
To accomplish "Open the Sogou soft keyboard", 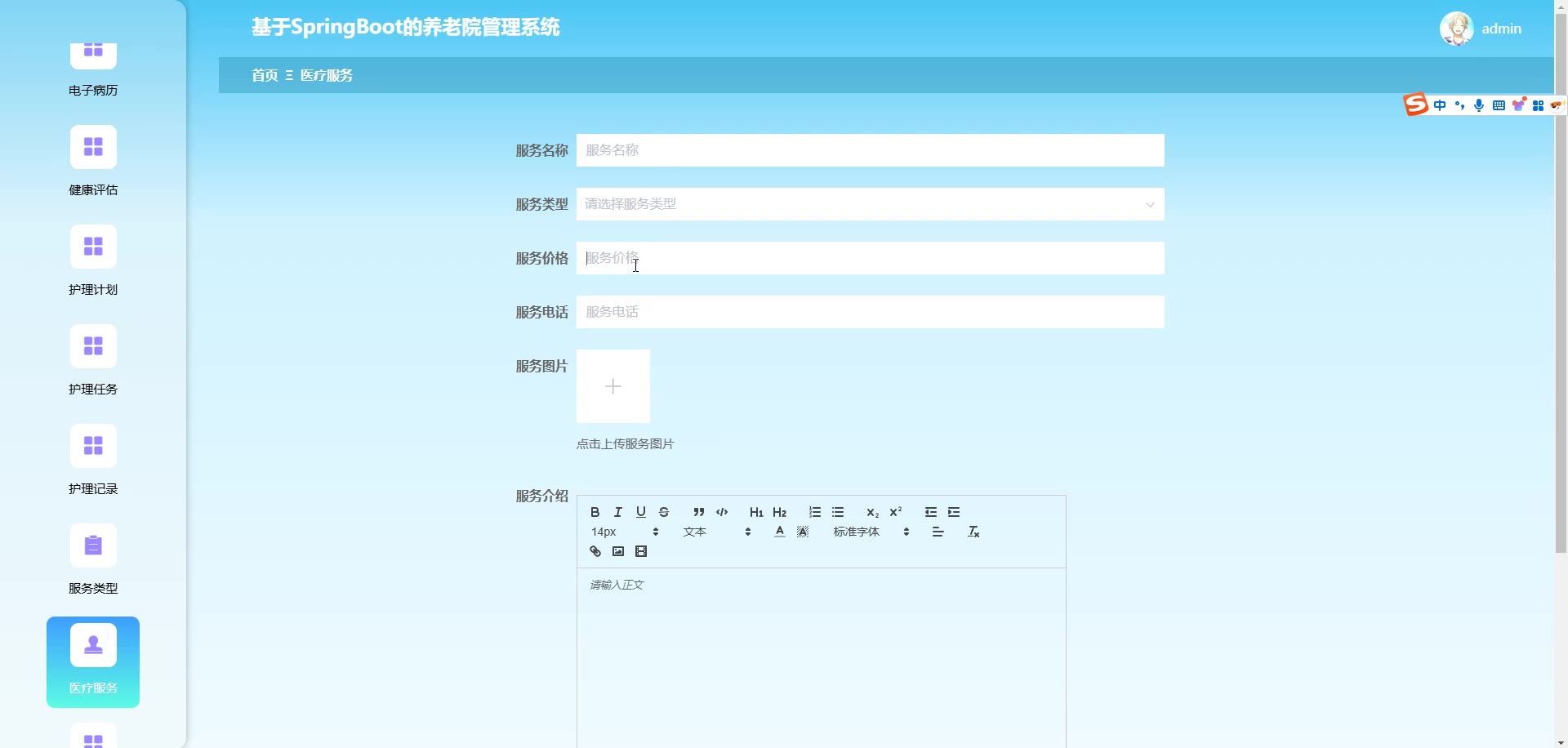I will click(1499, 105).
